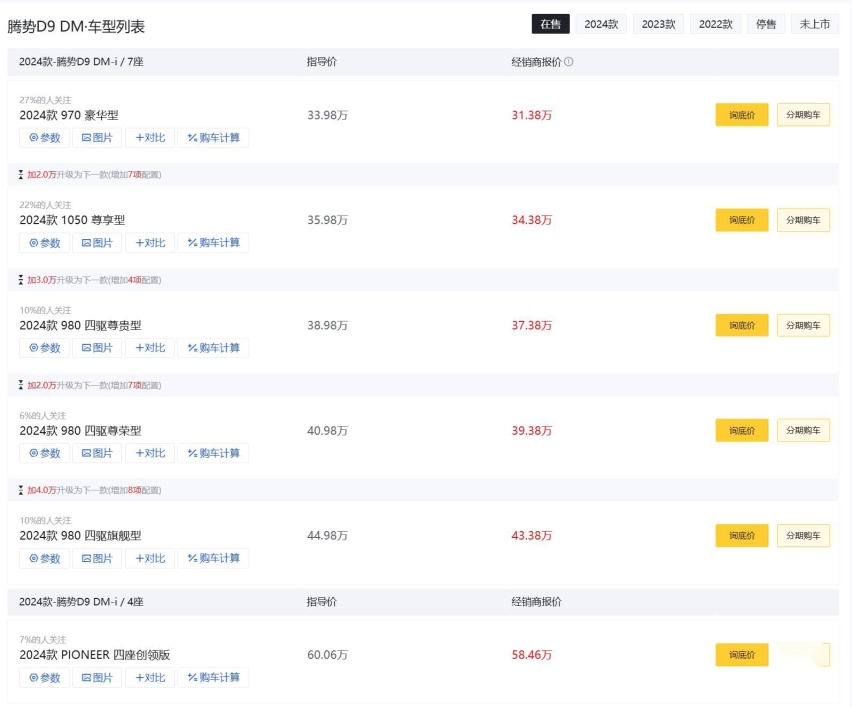Image resolution: width=852 pixels, height=707 pixels.
Task: Click 分期购车 for 970 豪华型
Action: coord(803,115)
